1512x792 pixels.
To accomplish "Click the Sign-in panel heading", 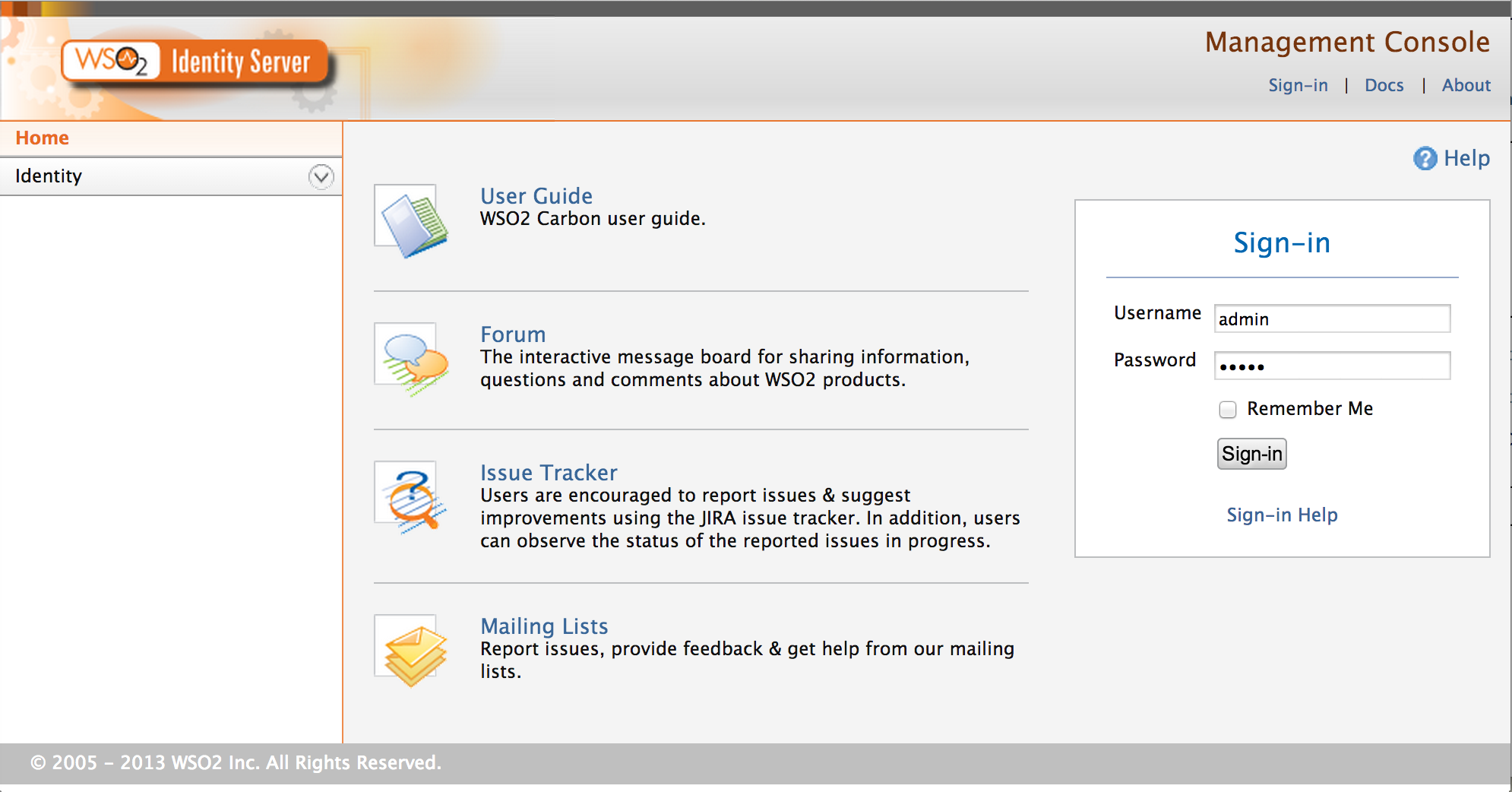I will (x=1282, y=243).
